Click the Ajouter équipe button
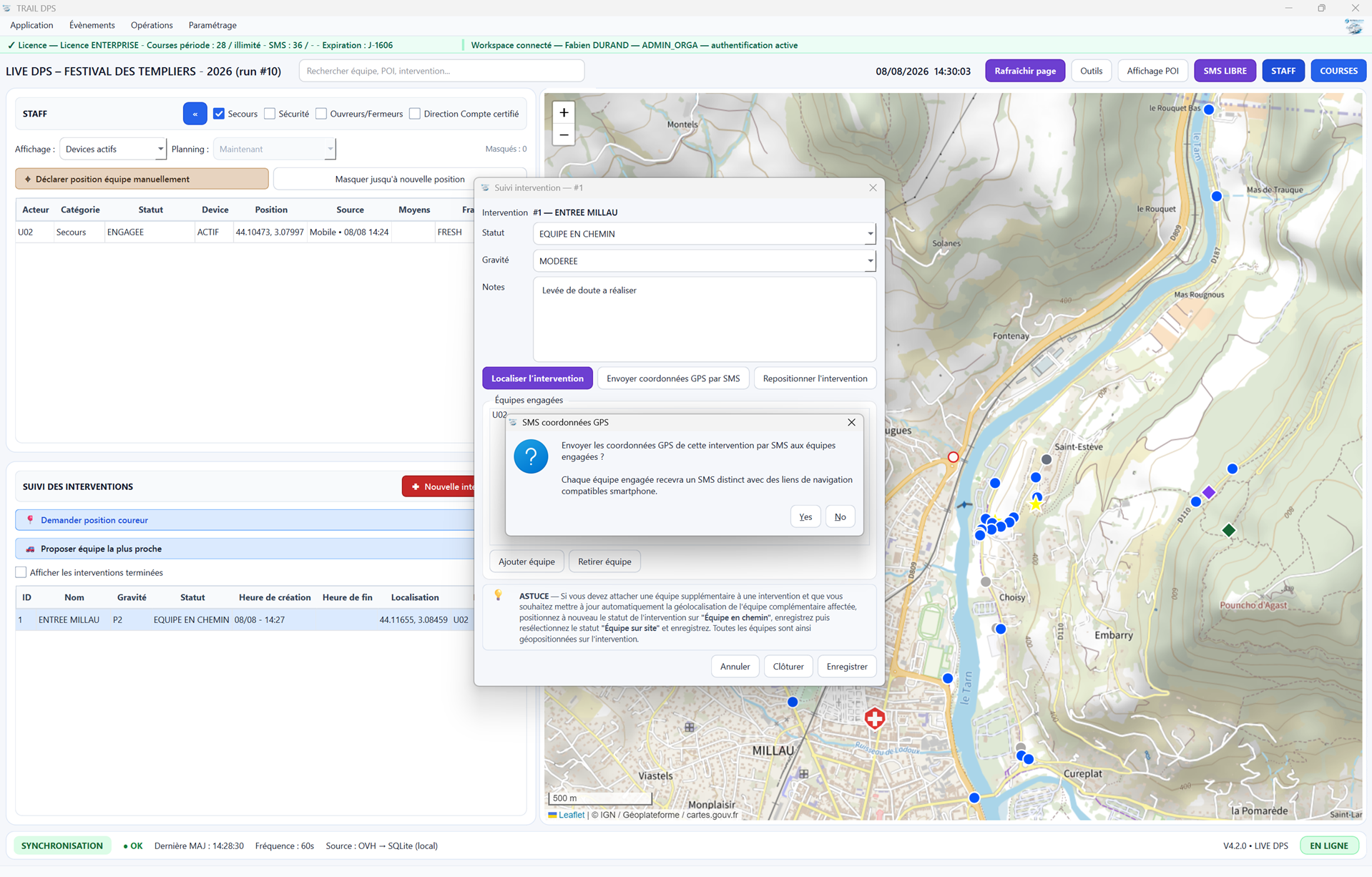The width and height of the screenshot is (1372, 877). [x=526, y=562]
